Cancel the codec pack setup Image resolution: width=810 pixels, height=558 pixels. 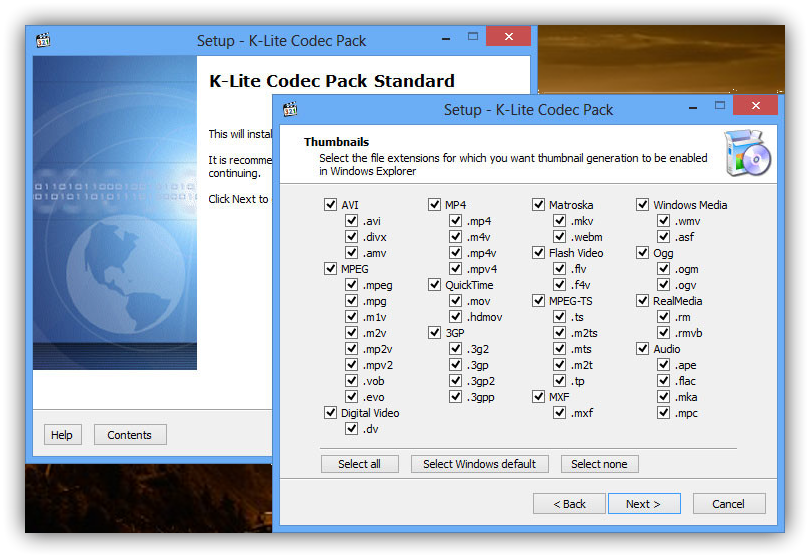coord(729,504)
